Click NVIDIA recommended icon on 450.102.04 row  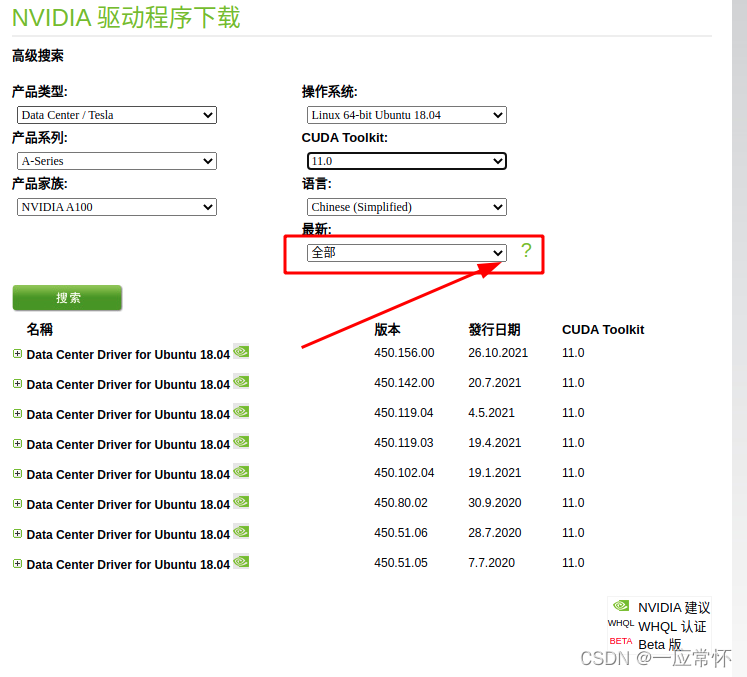[x=241, y=471]
